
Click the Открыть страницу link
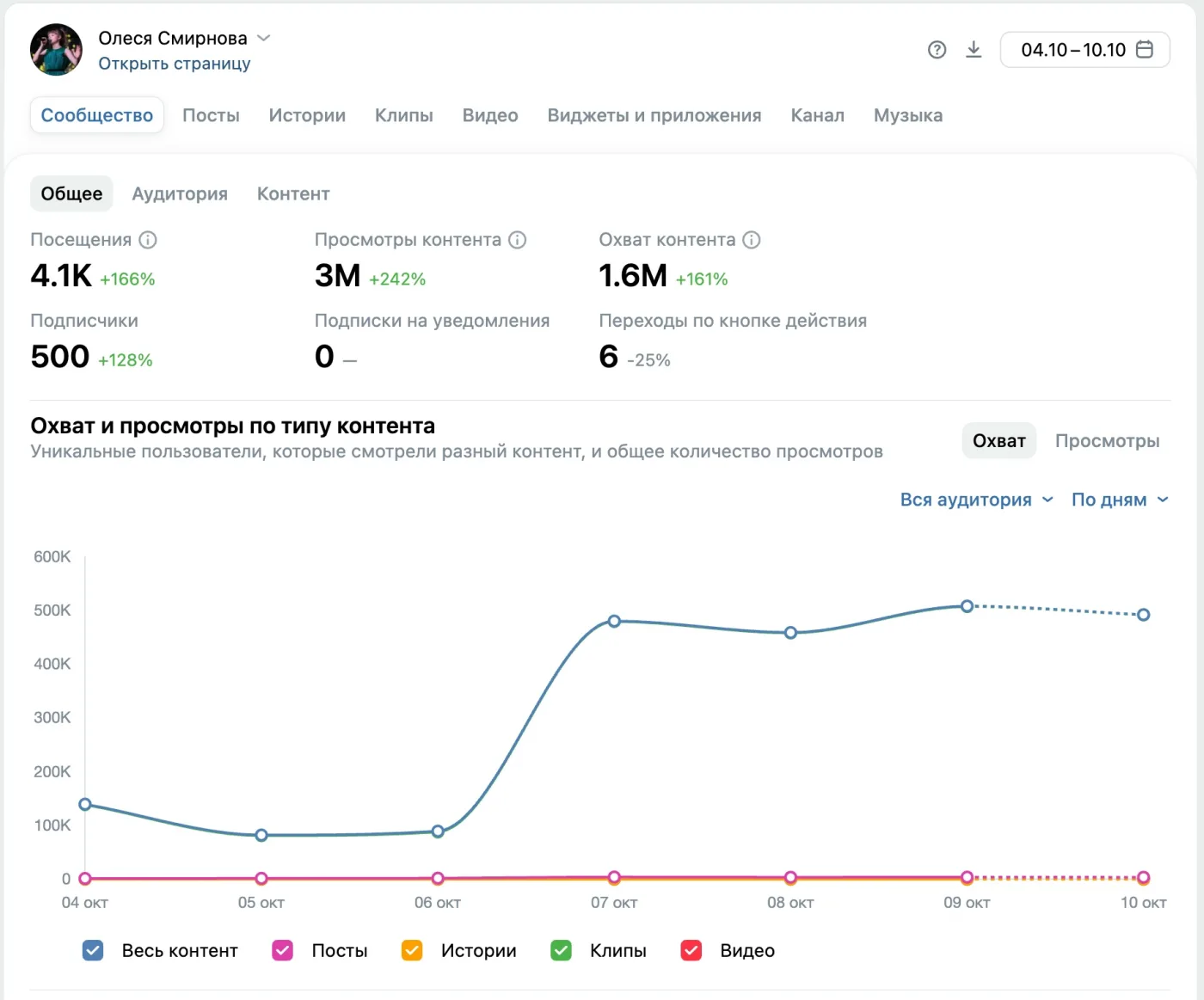pyautogui.click(x=175, y=64)
